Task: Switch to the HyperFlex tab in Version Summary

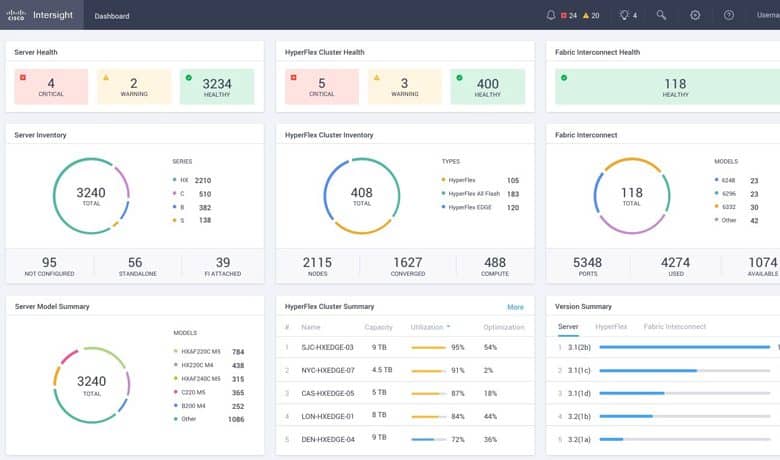Action: pos(611,327)
